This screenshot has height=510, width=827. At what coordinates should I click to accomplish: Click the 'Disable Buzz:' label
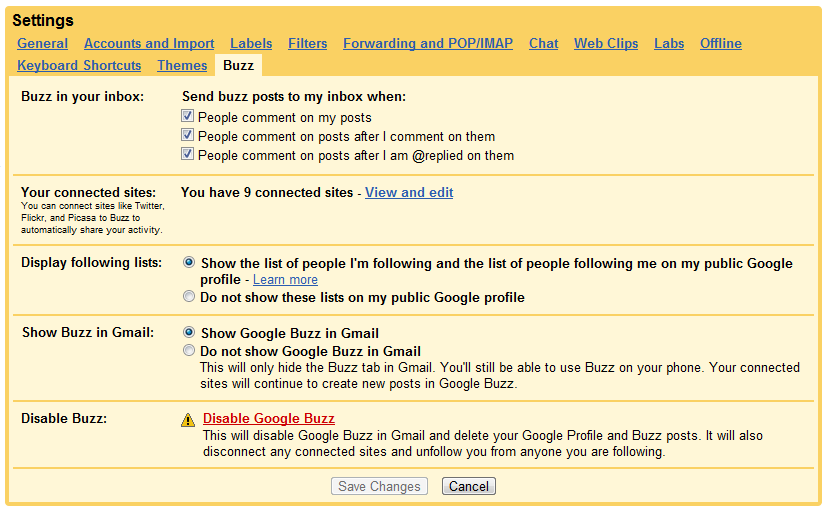tap(64, 418)
